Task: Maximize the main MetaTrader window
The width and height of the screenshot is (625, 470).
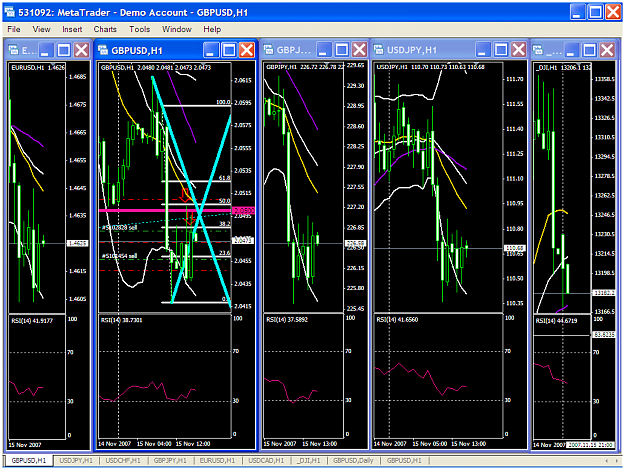Action: pyautogui.click(x=596, y=12)
